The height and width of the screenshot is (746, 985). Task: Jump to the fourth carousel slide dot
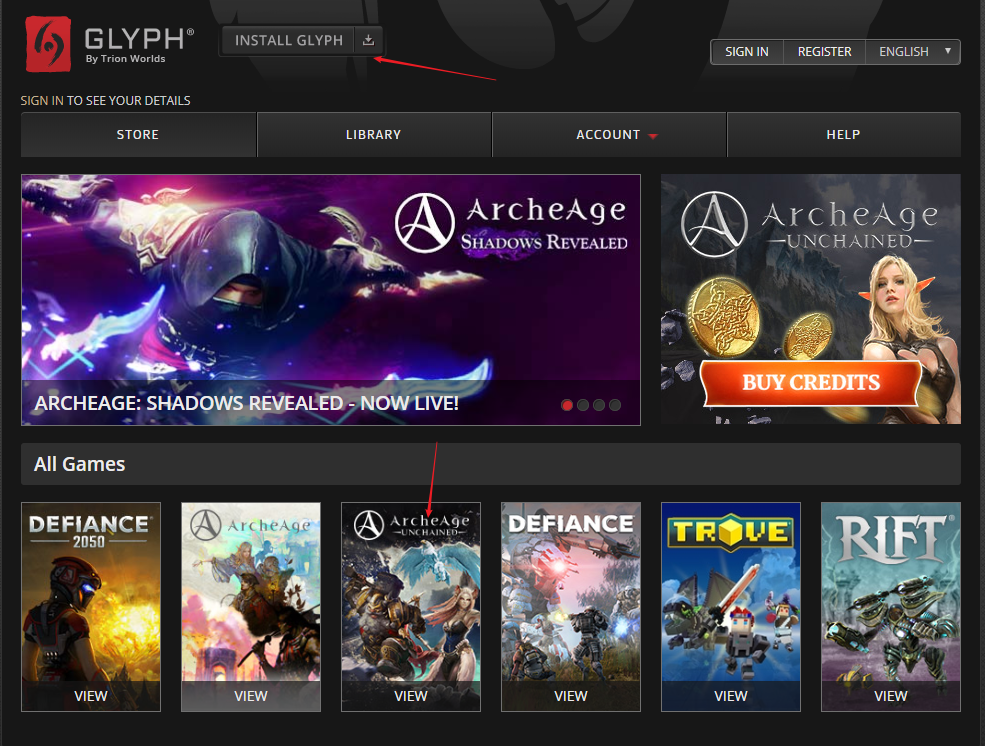click(x=615, y=405)
